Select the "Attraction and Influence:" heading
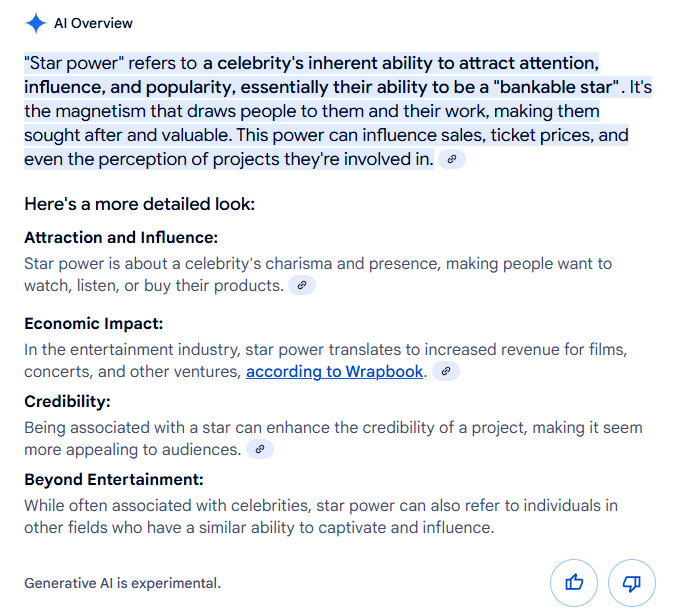The height and width of the screenshot is (616, 674). tap(121, 238)
